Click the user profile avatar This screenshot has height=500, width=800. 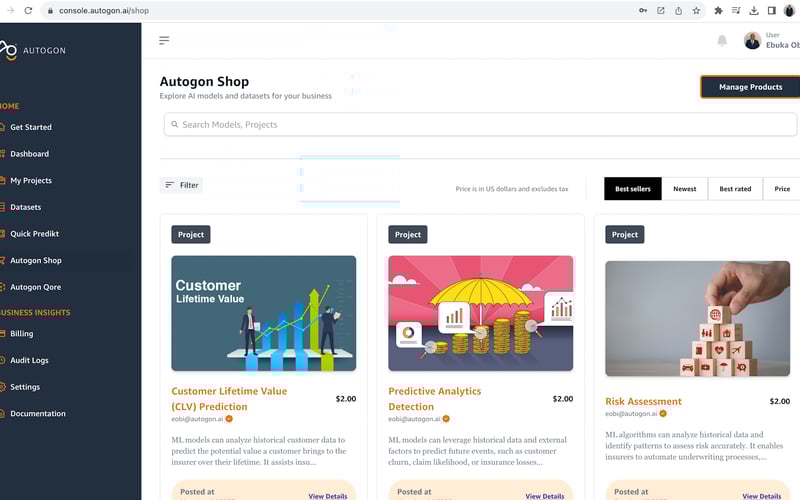pos(752,40)
